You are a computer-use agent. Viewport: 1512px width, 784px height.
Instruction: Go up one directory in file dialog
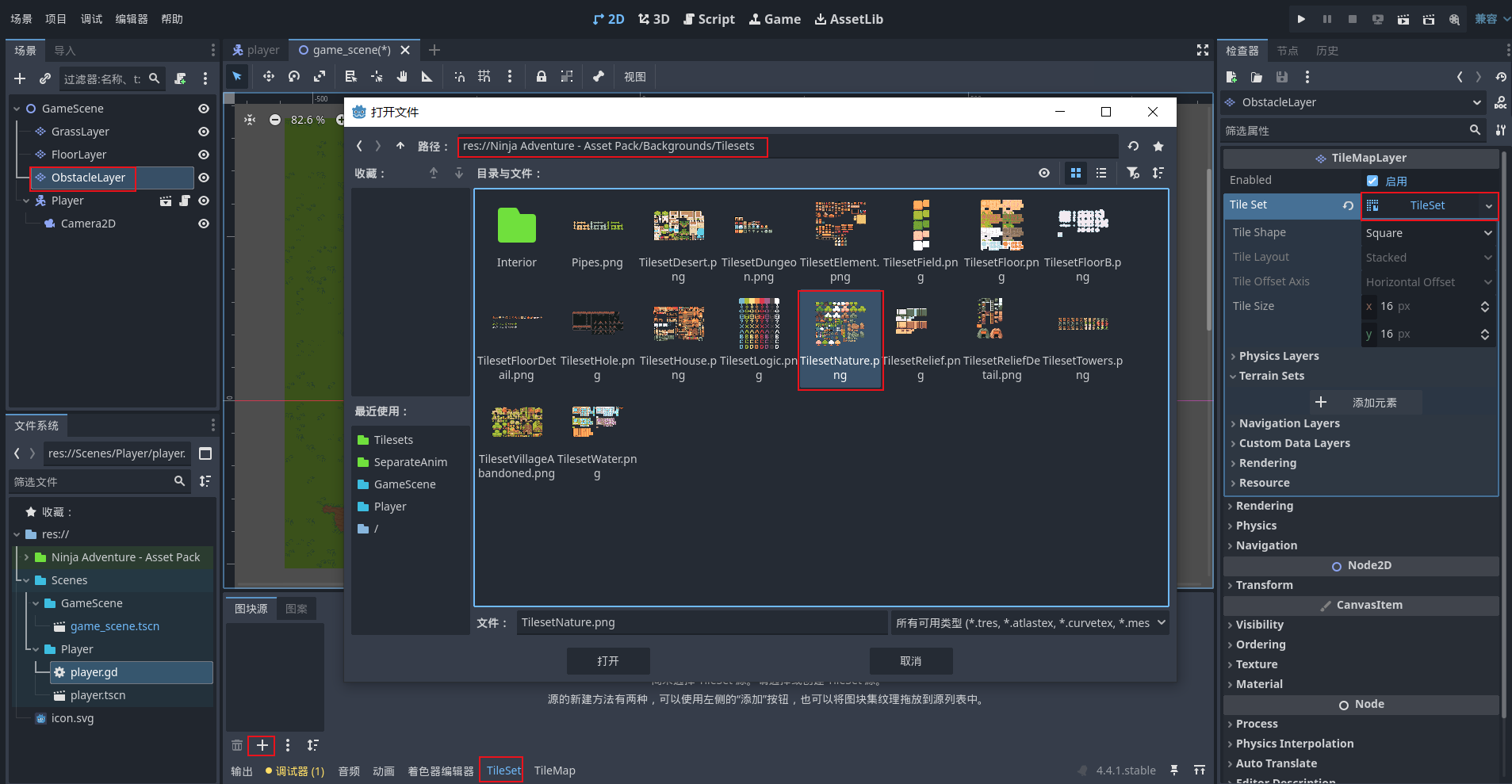[400, 146]
